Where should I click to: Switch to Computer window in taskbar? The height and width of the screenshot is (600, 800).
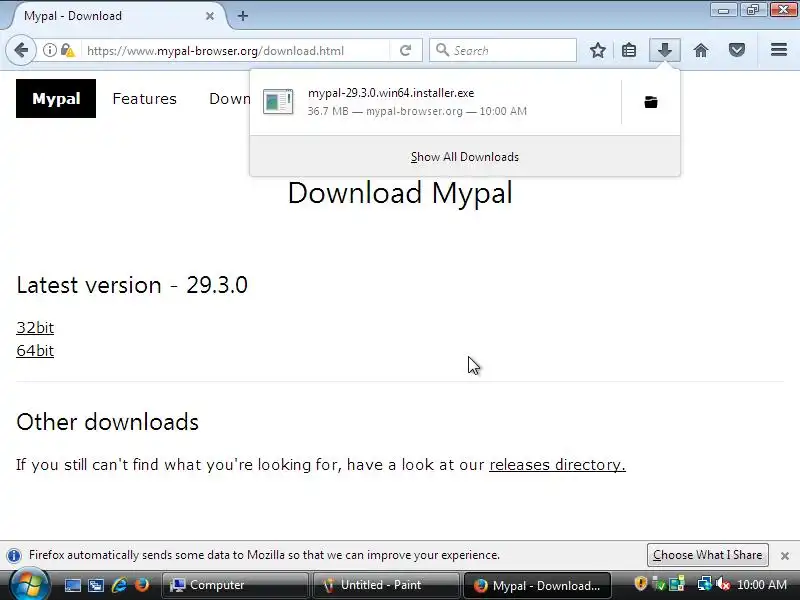(235, 585)
